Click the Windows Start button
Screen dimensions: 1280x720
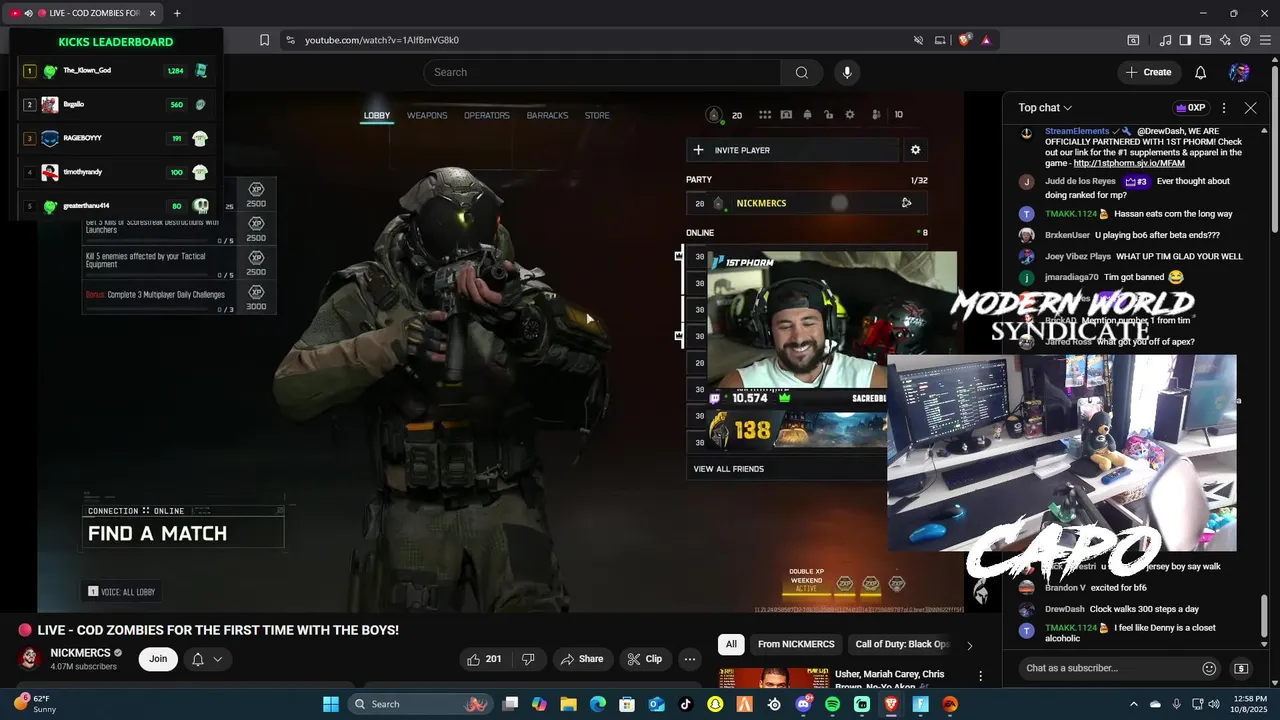coord(331,704)
